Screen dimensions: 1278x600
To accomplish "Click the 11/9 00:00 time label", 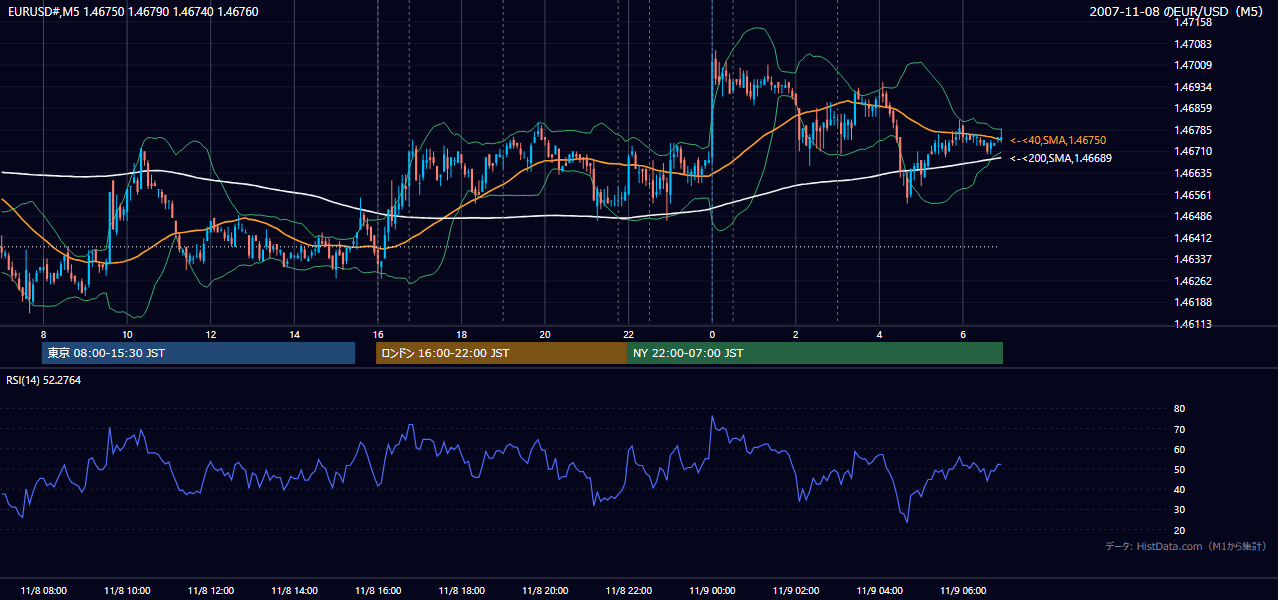I will (712, 591).
